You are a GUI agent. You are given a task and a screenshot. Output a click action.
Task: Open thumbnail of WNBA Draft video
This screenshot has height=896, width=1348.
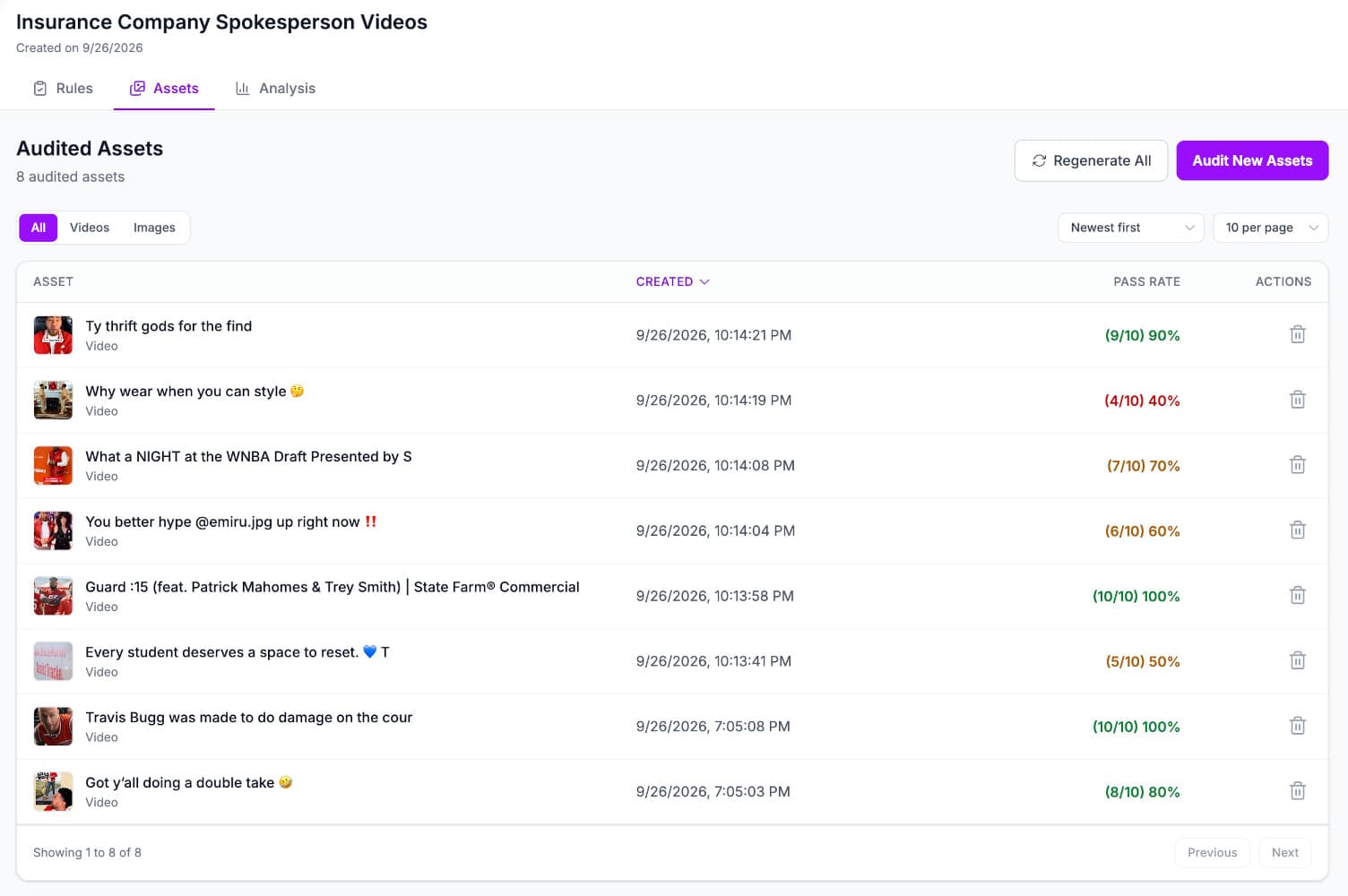coord(53,466)
